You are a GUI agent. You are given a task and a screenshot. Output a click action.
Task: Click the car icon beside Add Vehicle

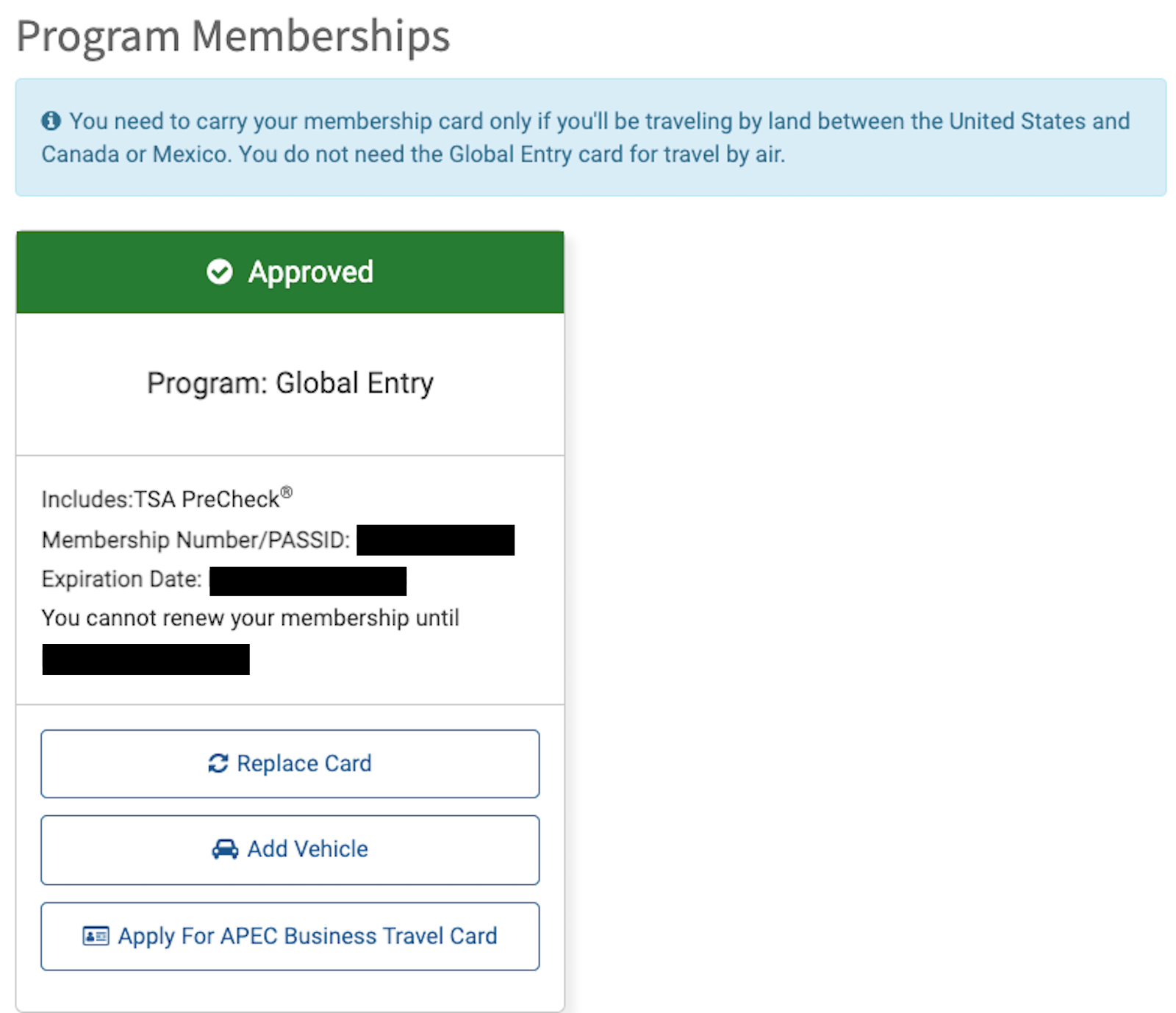point(224,849)
